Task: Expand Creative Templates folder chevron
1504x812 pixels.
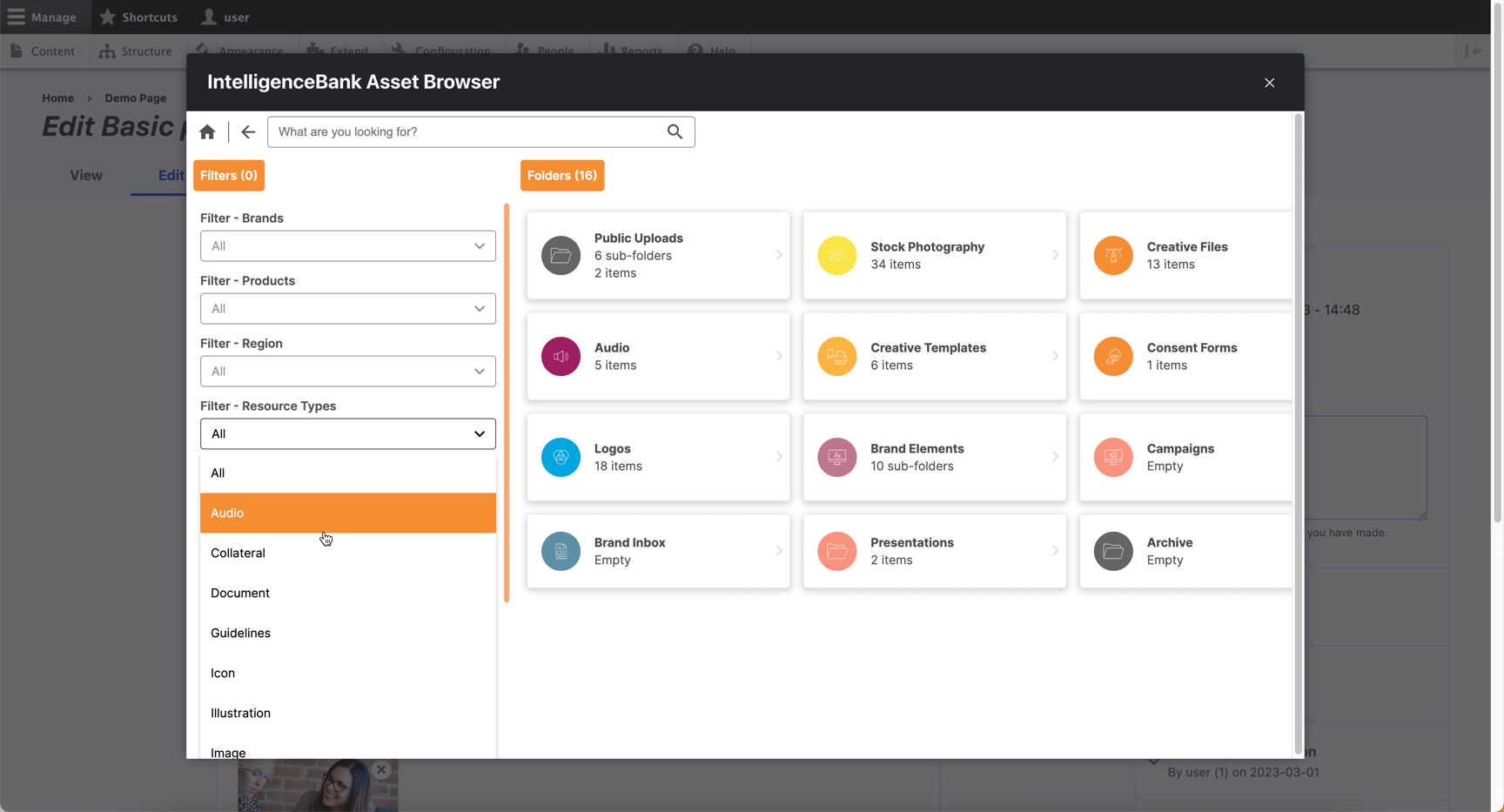Action: [x=1055, y=356]
